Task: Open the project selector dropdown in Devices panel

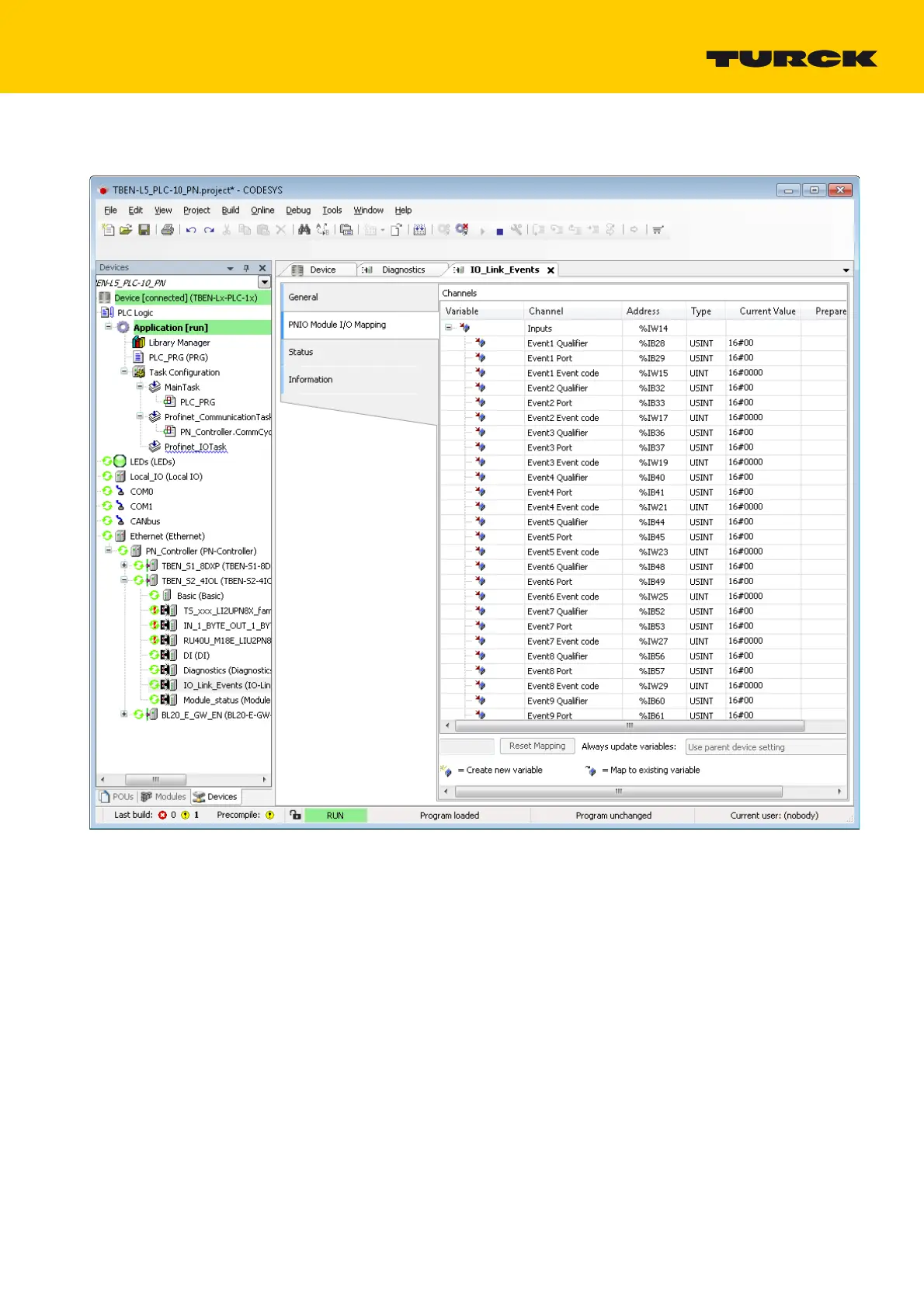Action: point(264,283)
